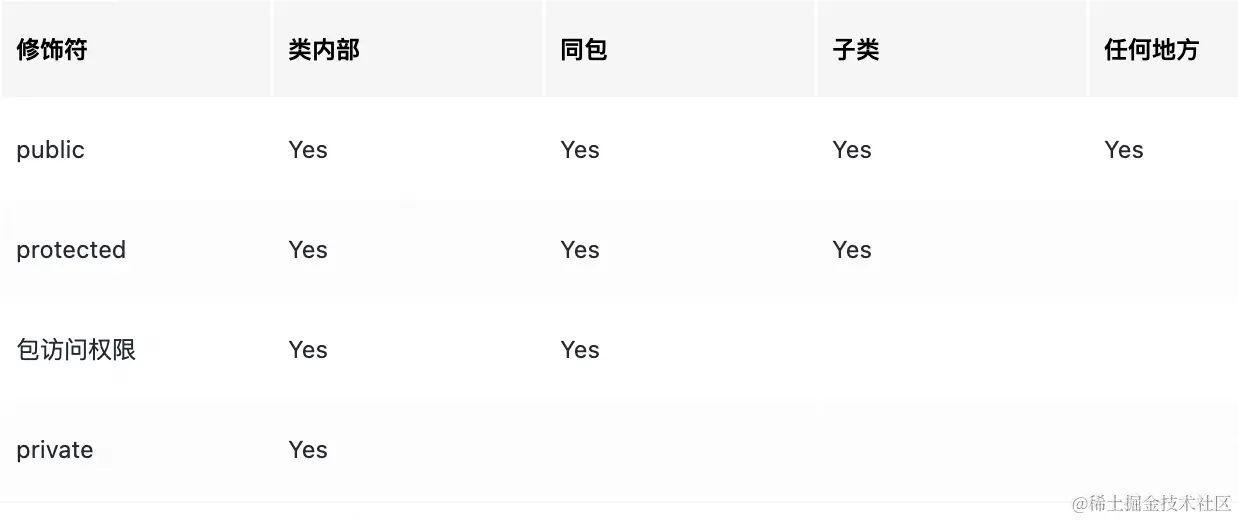The image size is (1238, 520).
Task: Click Yes in the private row
Action: pyautogui.click(x=308, y=450)
